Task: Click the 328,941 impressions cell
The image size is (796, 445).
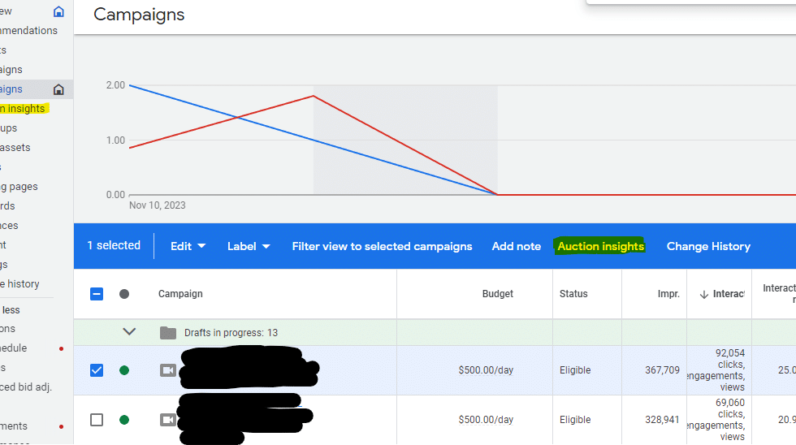Action: pyautogui.click(x=662, y=420)
